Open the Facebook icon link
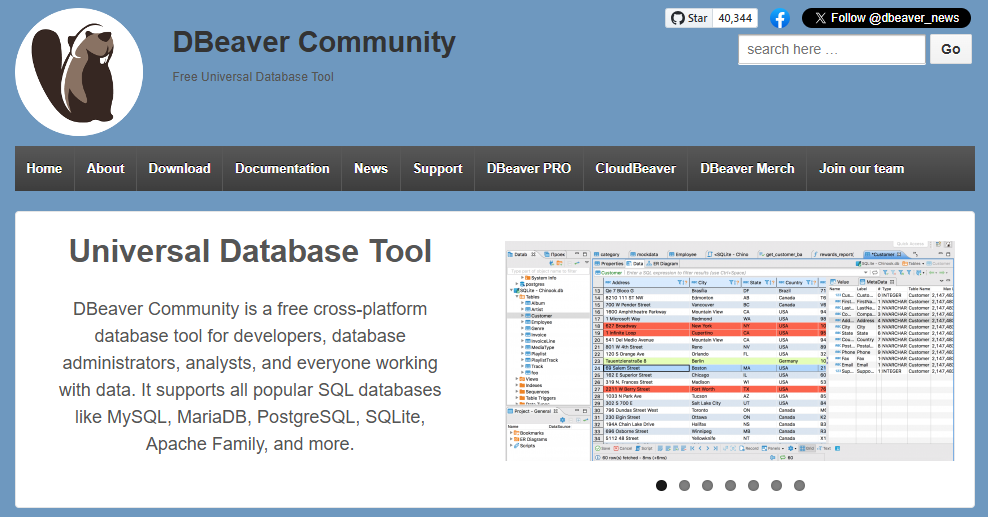This screenshot has height=517, width=988. (779, 18)
